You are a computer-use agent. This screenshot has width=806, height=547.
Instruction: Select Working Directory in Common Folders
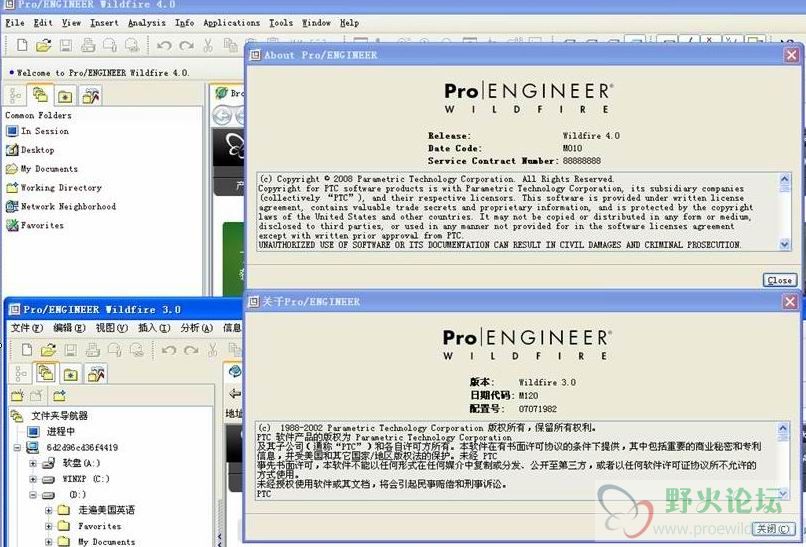click(53, 188)
